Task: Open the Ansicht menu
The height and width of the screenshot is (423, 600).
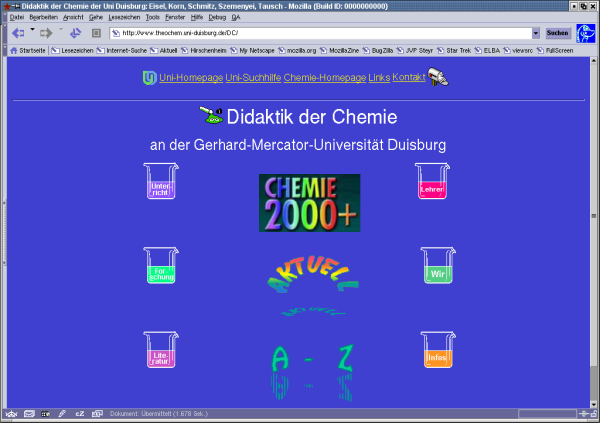Action: 73,17
